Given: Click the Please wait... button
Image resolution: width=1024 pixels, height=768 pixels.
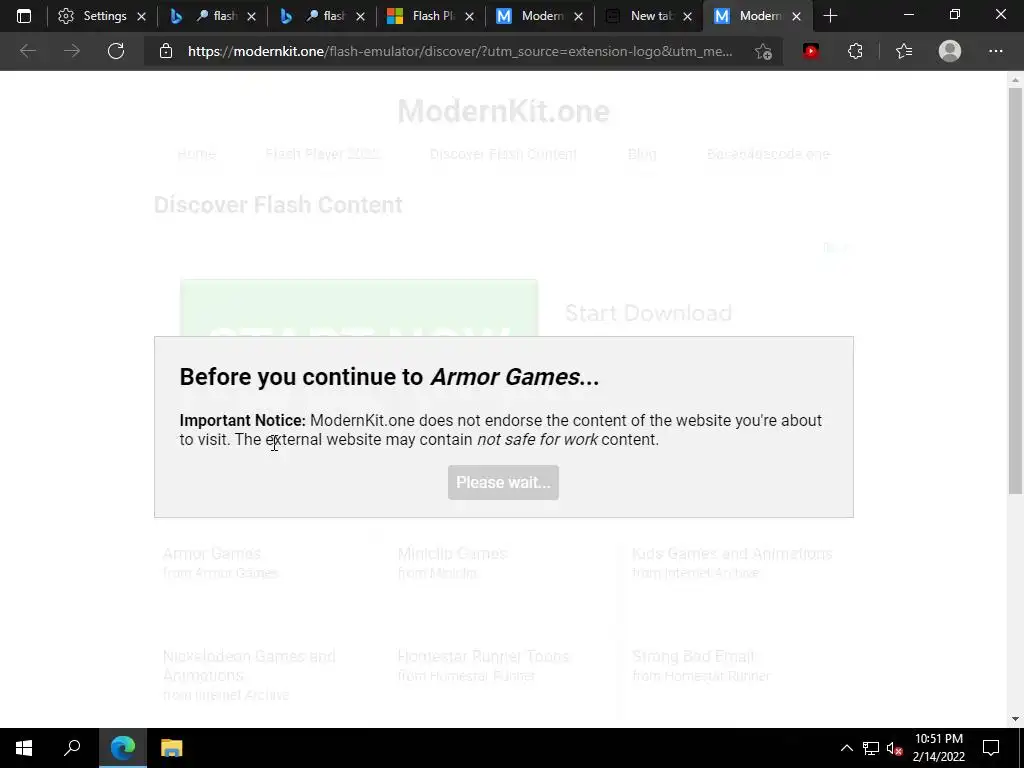Looking at the screenshot, I should click(503, 483).
